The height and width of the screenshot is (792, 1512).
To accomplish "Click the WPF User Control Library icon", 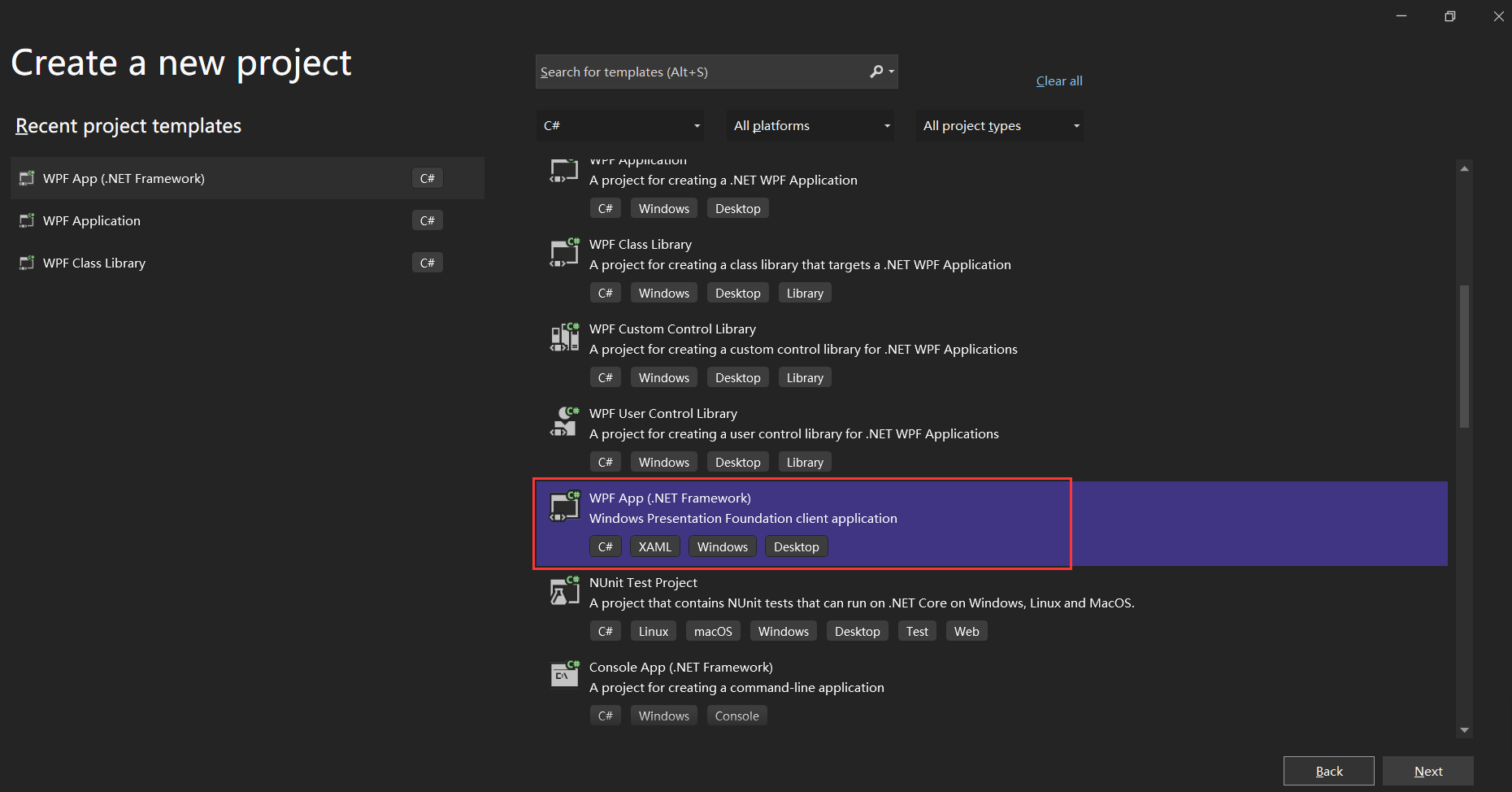I will [564, 422].
